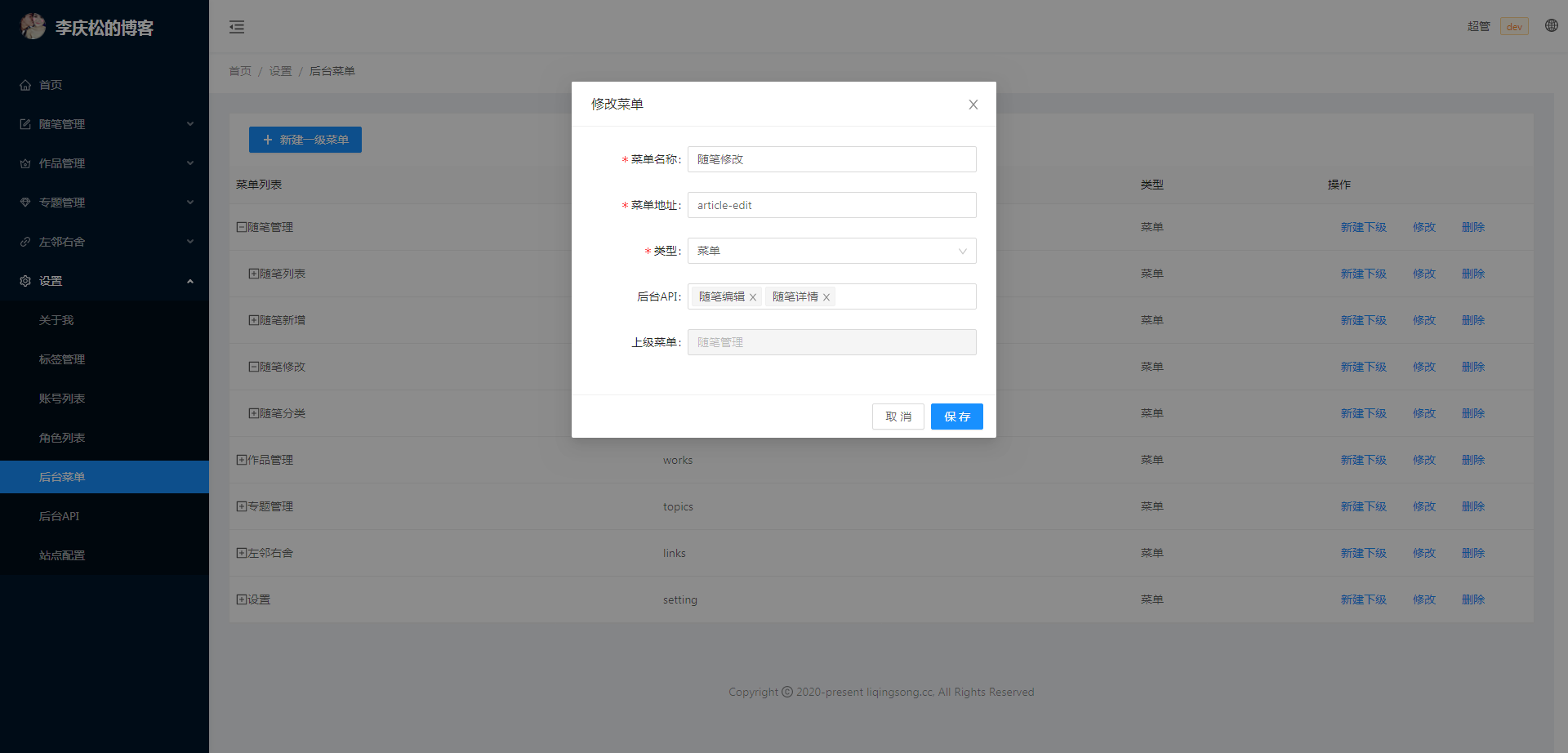Viewport: 1568px width, 753px height.
Task: Click the works address cell
Action: [678, 460]
